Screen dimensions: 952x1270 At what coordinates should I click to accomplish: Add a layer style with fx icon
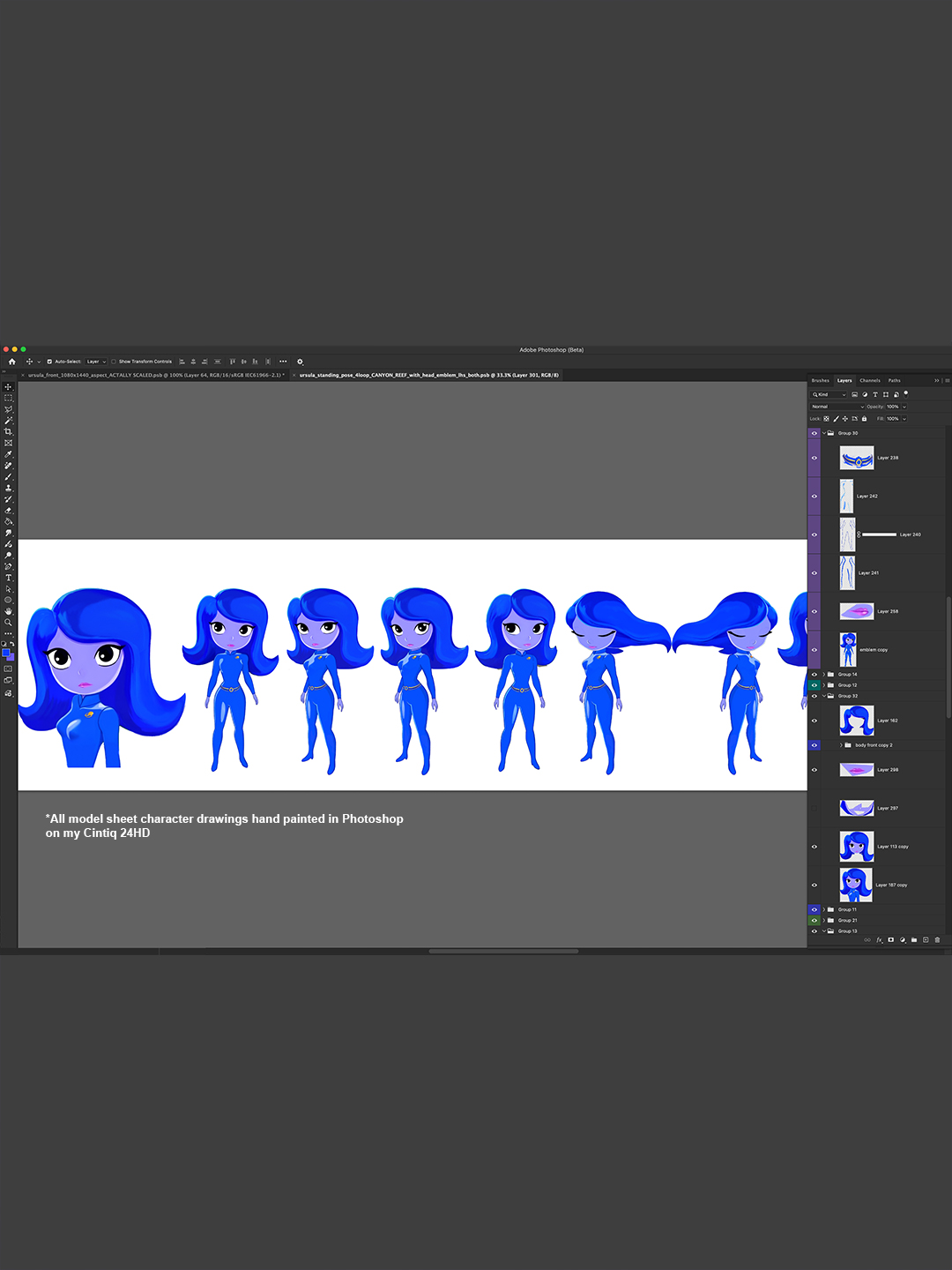tap(880, 940)
